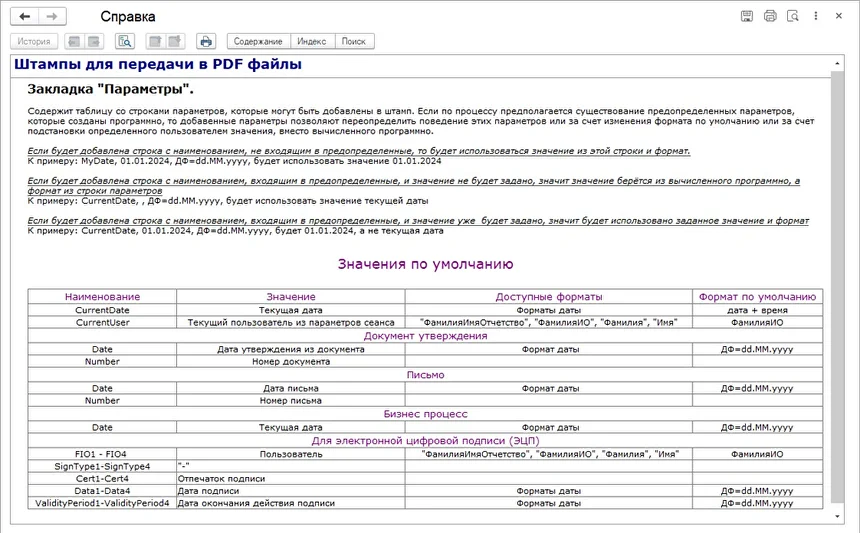The height and width of the screenshot is (533, 860).
Task: Click the find-in-page magnifier toolbar icon
Action: click(125, 41)
